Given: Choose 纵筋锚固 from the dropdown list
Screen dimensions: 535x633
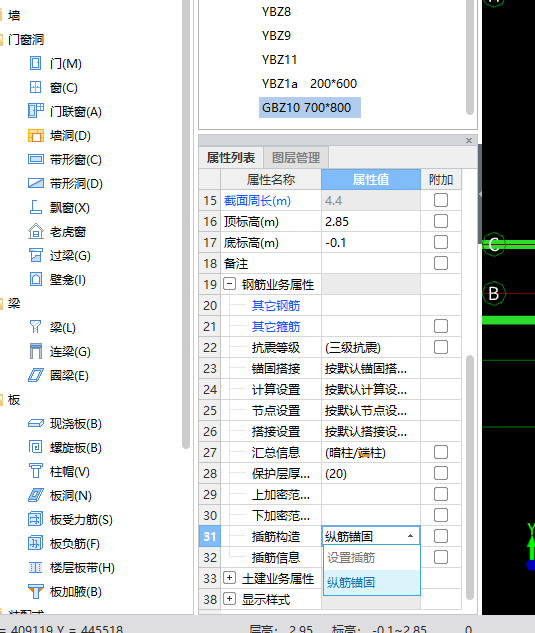Looking at the screenshot, I should tap(371, 583).
